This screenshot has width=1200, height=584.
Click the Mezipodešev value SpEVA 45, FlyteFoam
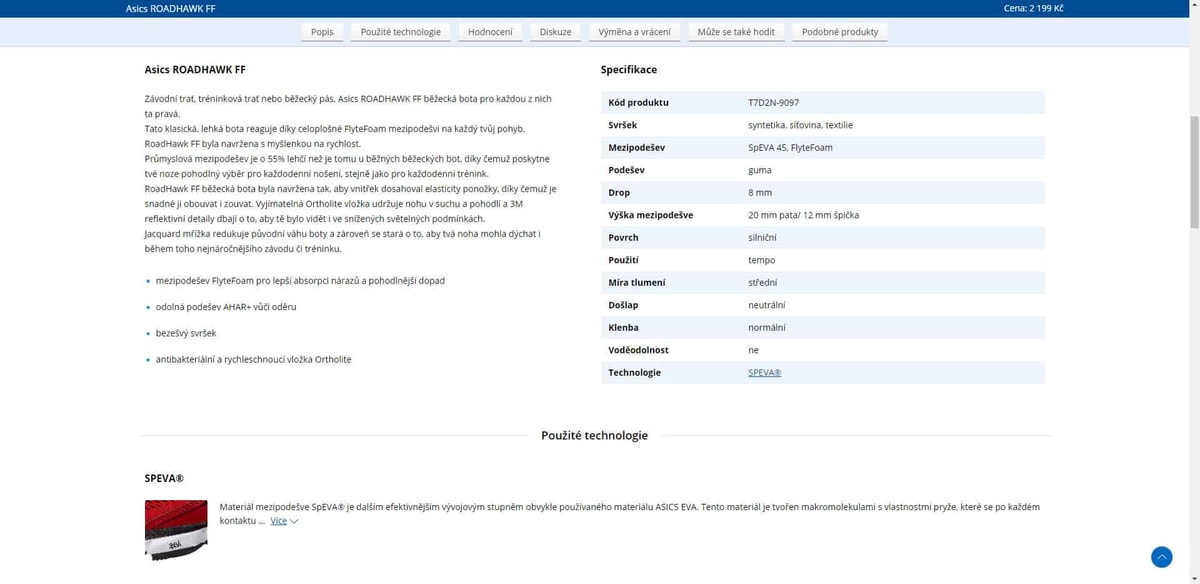click(x=790, y=148)
